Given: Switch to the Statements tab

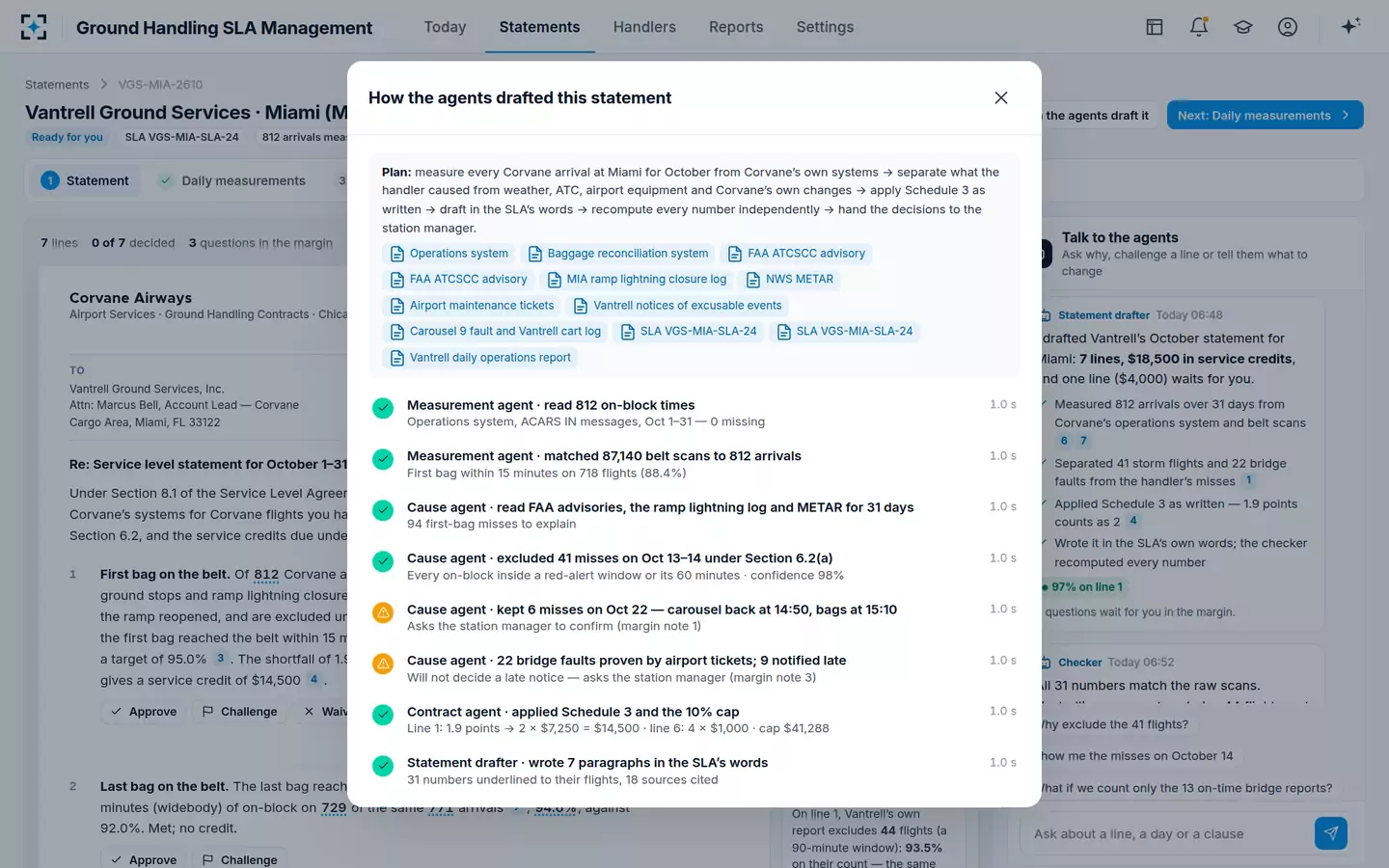Looking at the screenshot, I should point(539,27).
